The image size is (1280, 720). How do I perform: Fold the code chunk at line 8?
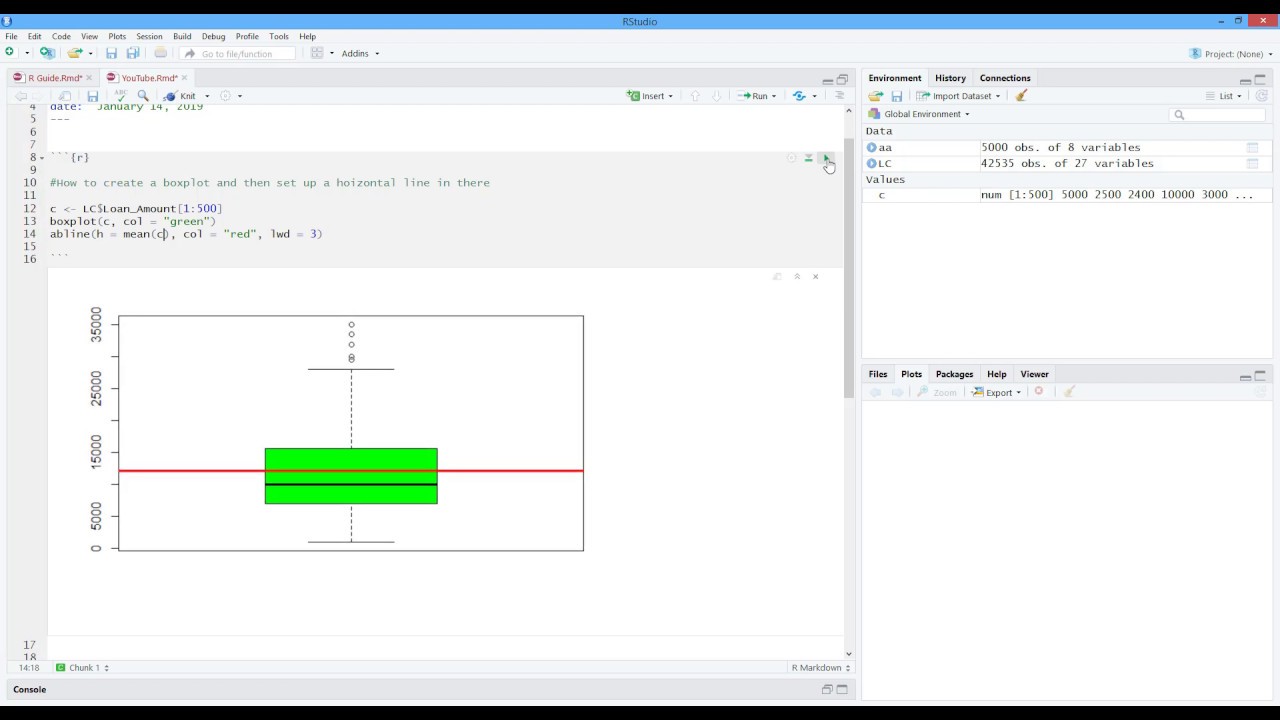(x=42, y=158)
